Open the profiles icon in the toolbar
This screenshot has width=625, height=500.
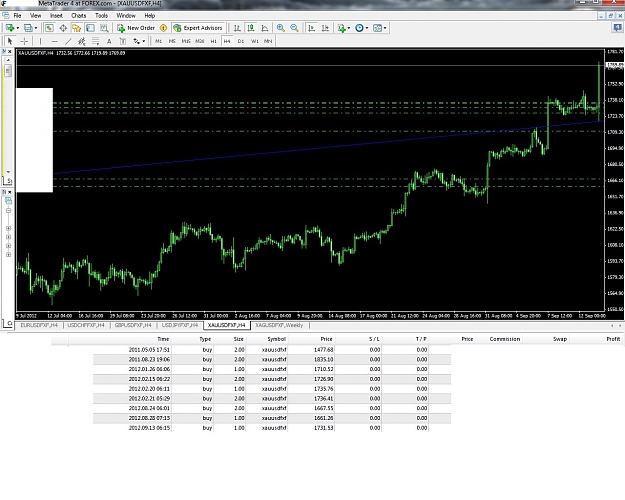[28, 28]
